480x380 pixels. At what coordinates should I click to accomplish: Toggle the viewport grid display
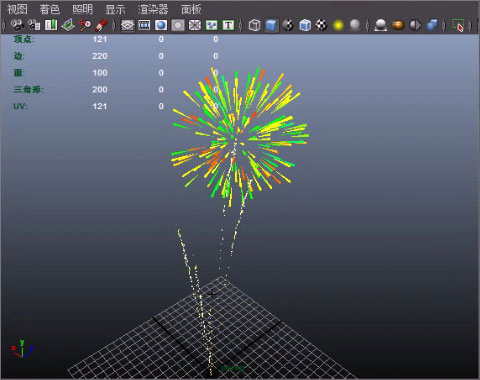[127, 25]
